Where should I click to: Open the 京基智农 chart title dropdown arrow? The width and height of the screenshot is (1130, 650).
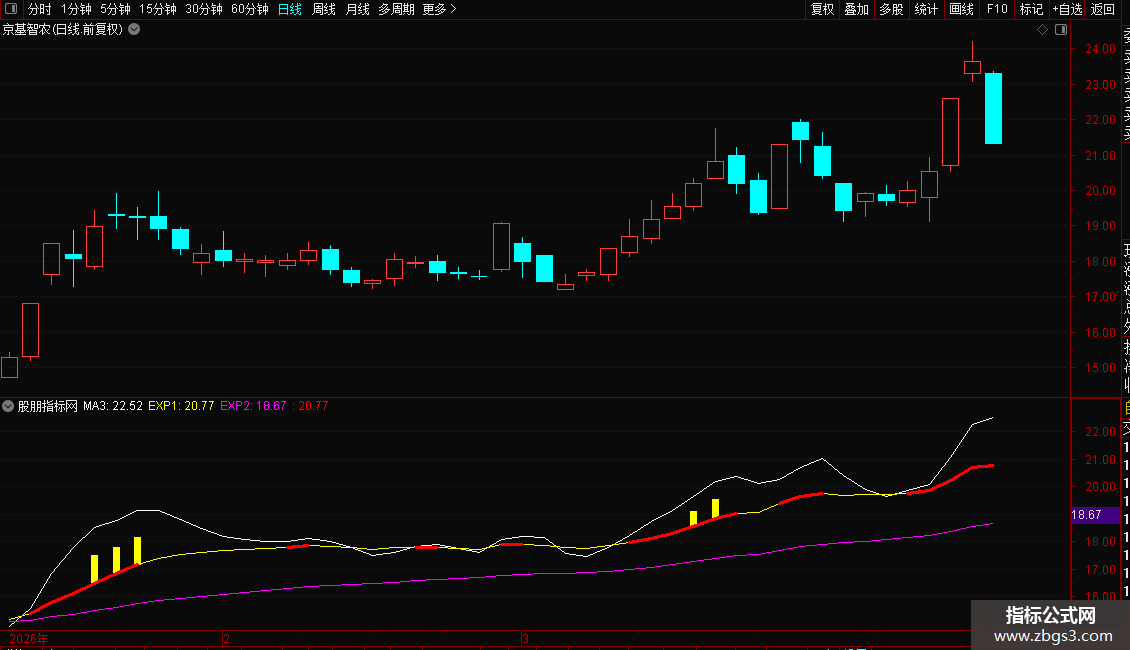point(134,30)
